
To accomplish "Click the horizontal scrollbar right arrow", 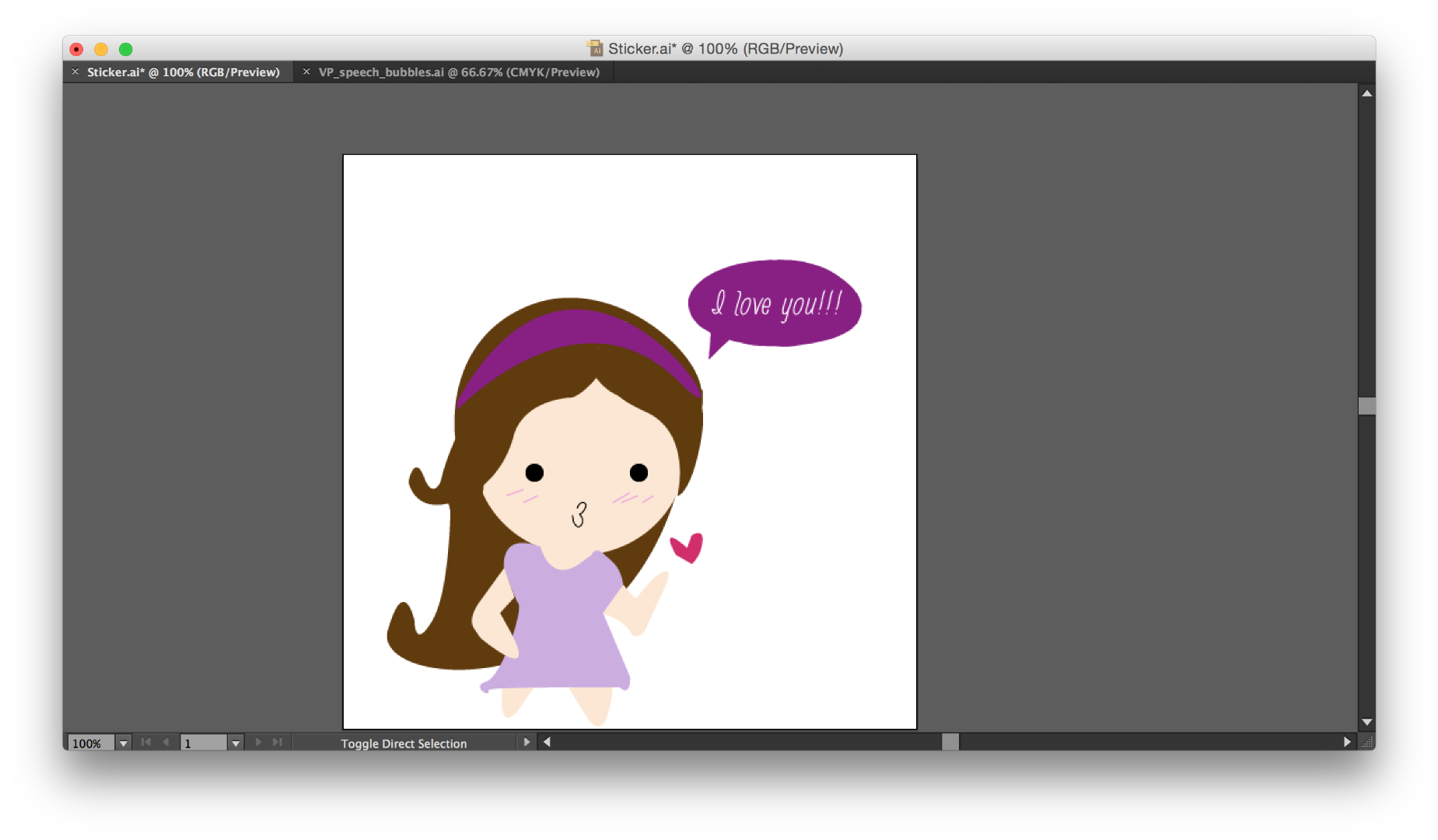I will [1347, 742].
